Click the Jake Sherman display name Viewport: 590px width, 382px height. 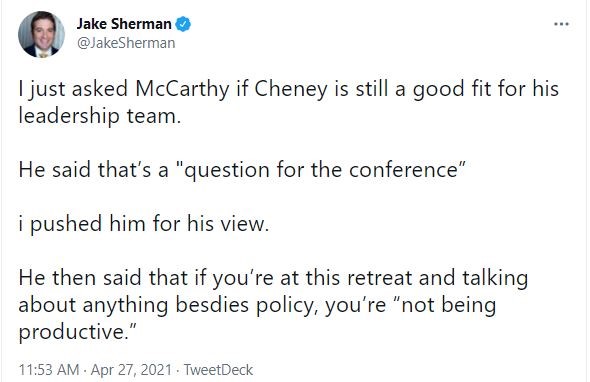click(x=124, y=24)
